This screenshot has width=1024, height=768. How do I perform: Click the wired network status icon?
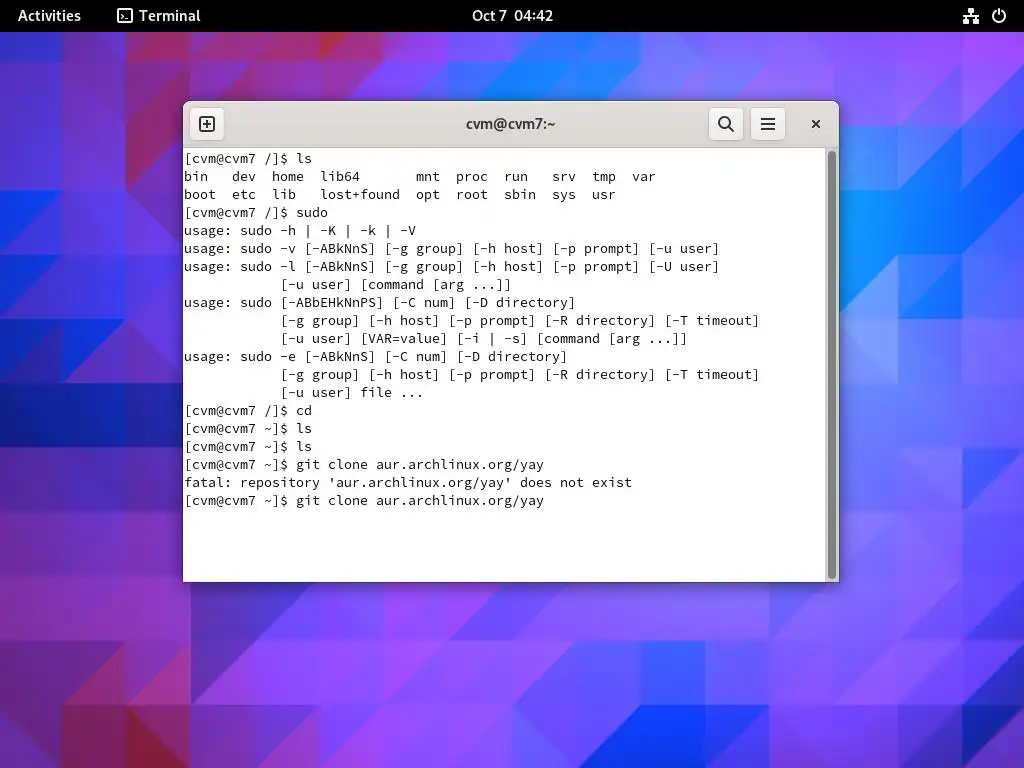click(970, 16)
